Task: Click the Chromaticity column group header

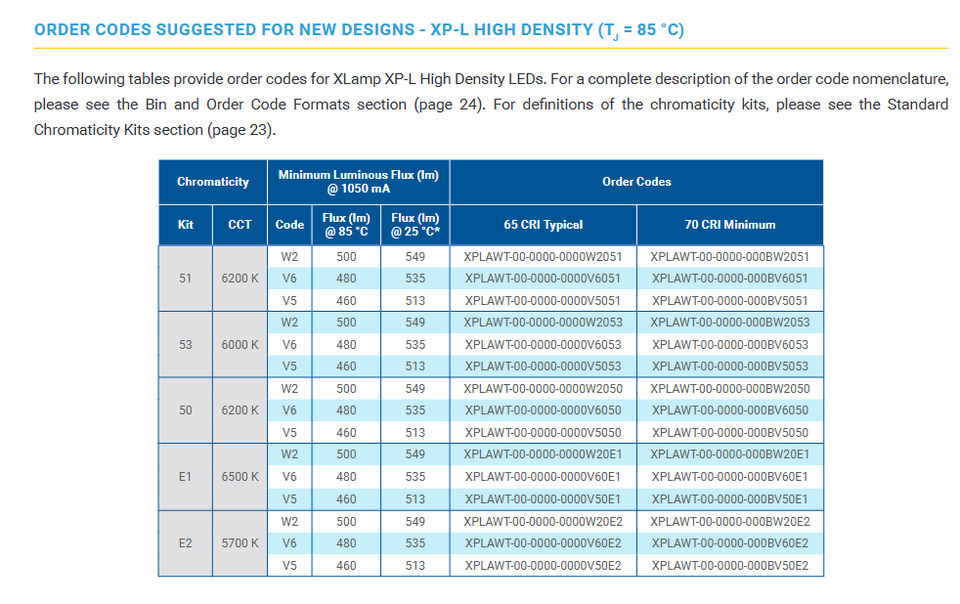Action: pyautogui.click(x=212, y=182)
